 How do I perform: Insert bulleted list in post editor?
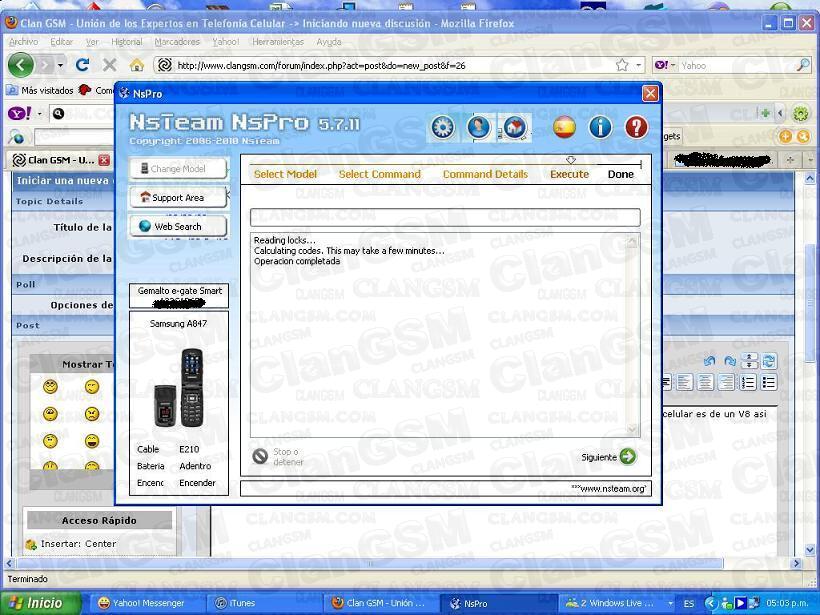[768, 383]
